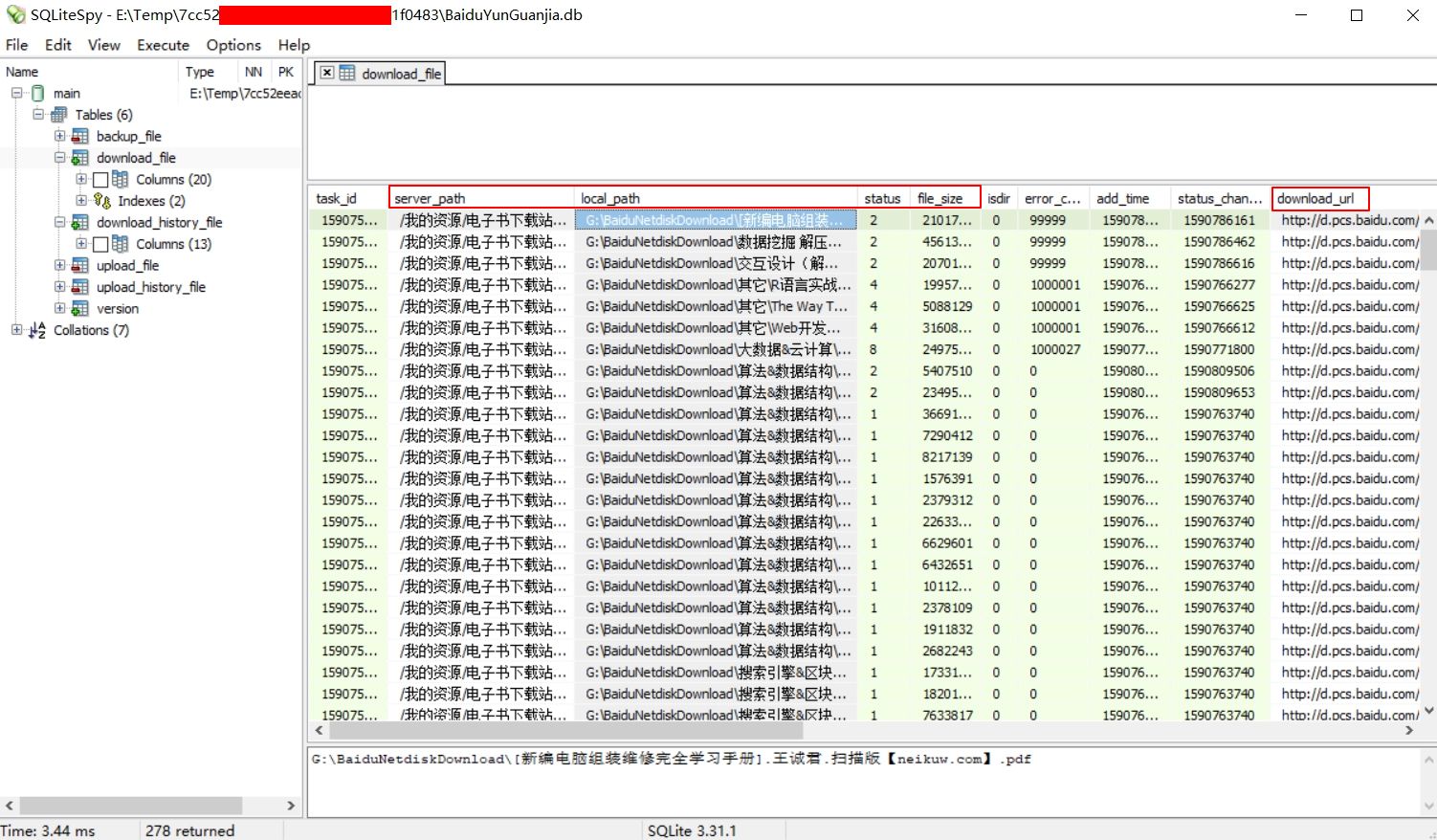Open the Help menu
The image size is (1437, 840).
coord(294,45)
